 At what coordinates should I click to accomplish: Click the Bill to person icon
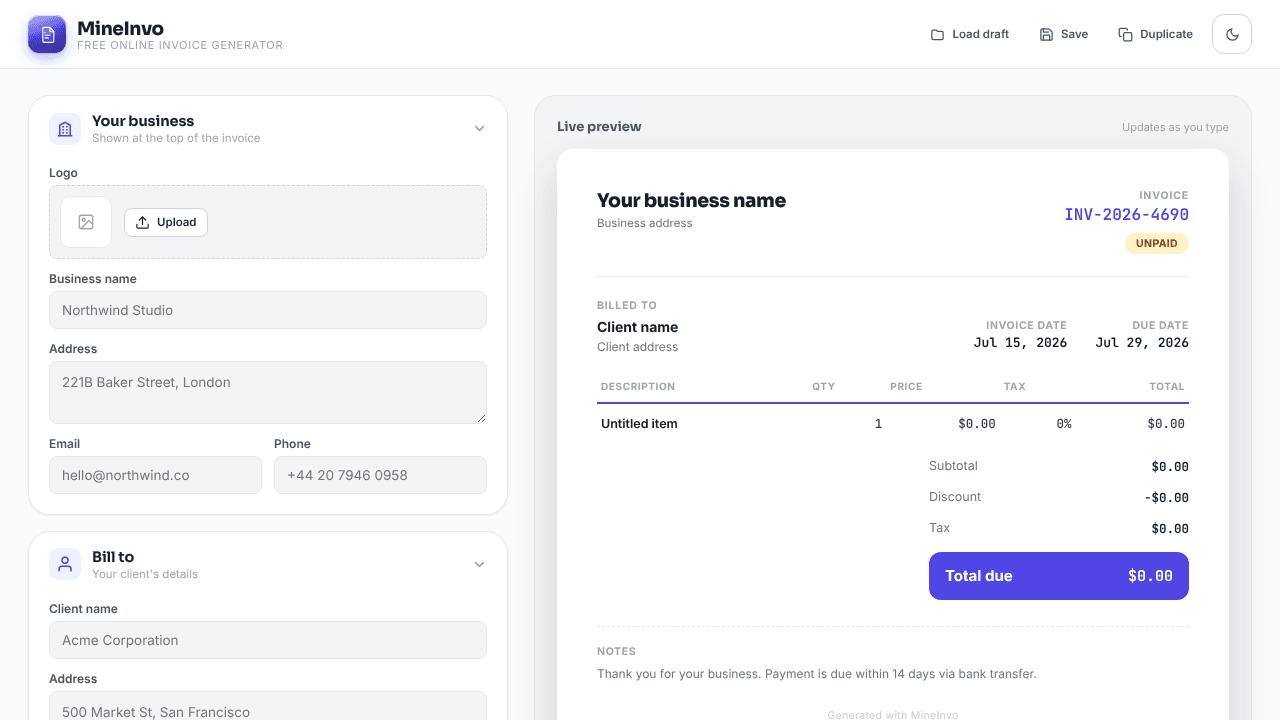click(65, 564)
